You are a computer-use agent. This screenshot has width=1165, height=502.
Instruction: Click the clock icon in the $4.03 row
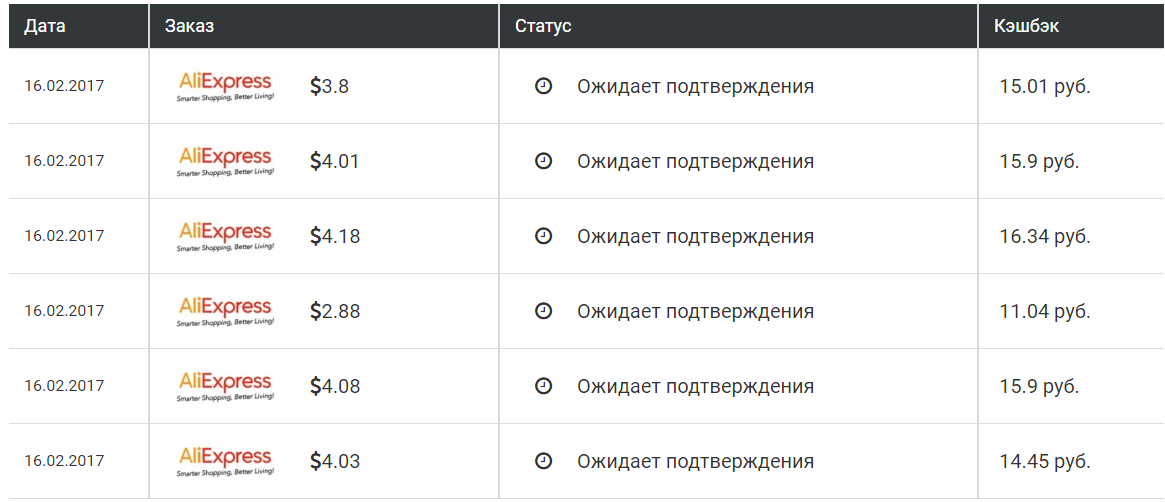pos(544,461)
